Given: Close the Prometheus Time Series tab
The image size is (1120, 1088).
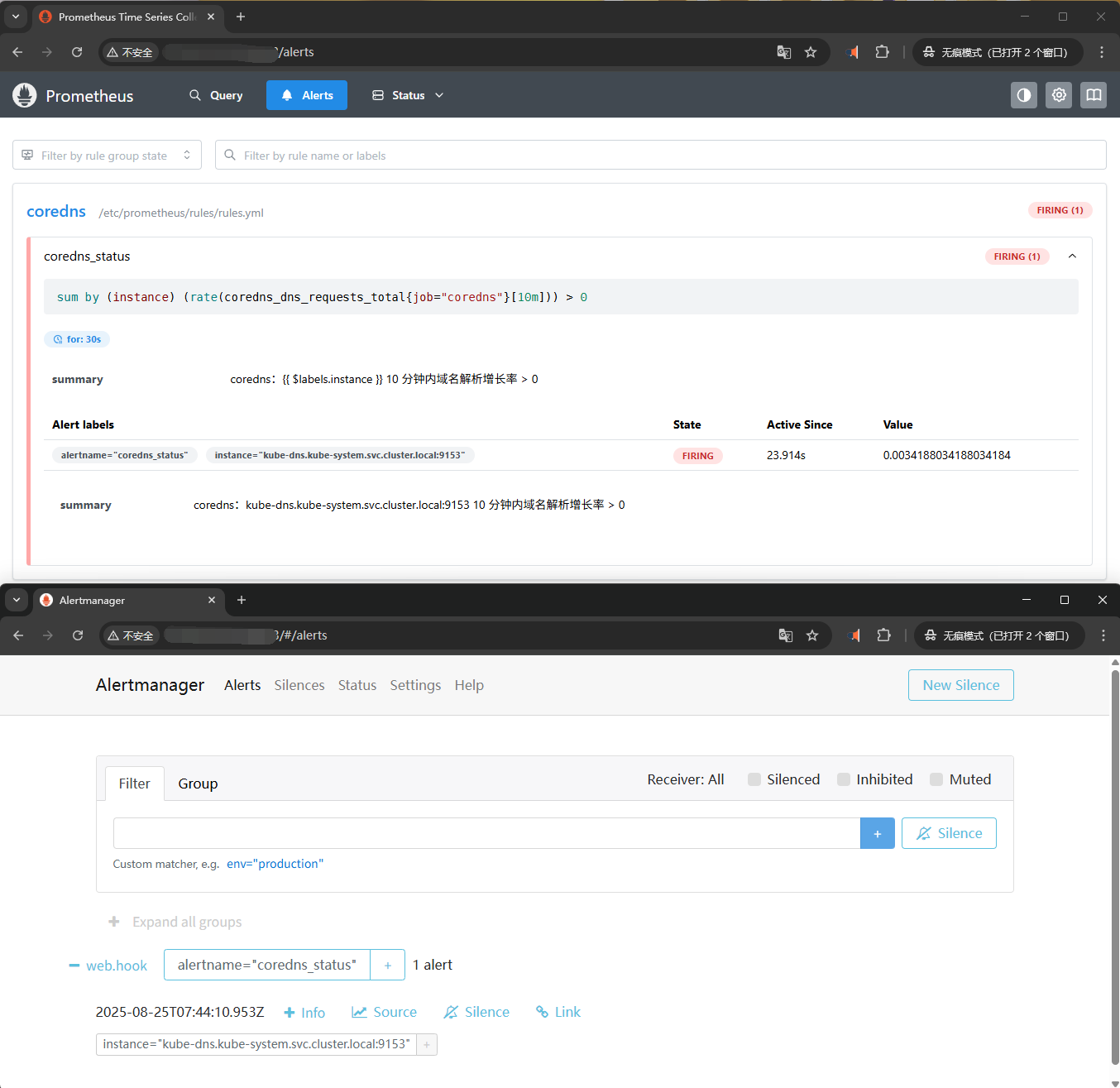Looking at the screenshot, I should click(x=211, y=17).
